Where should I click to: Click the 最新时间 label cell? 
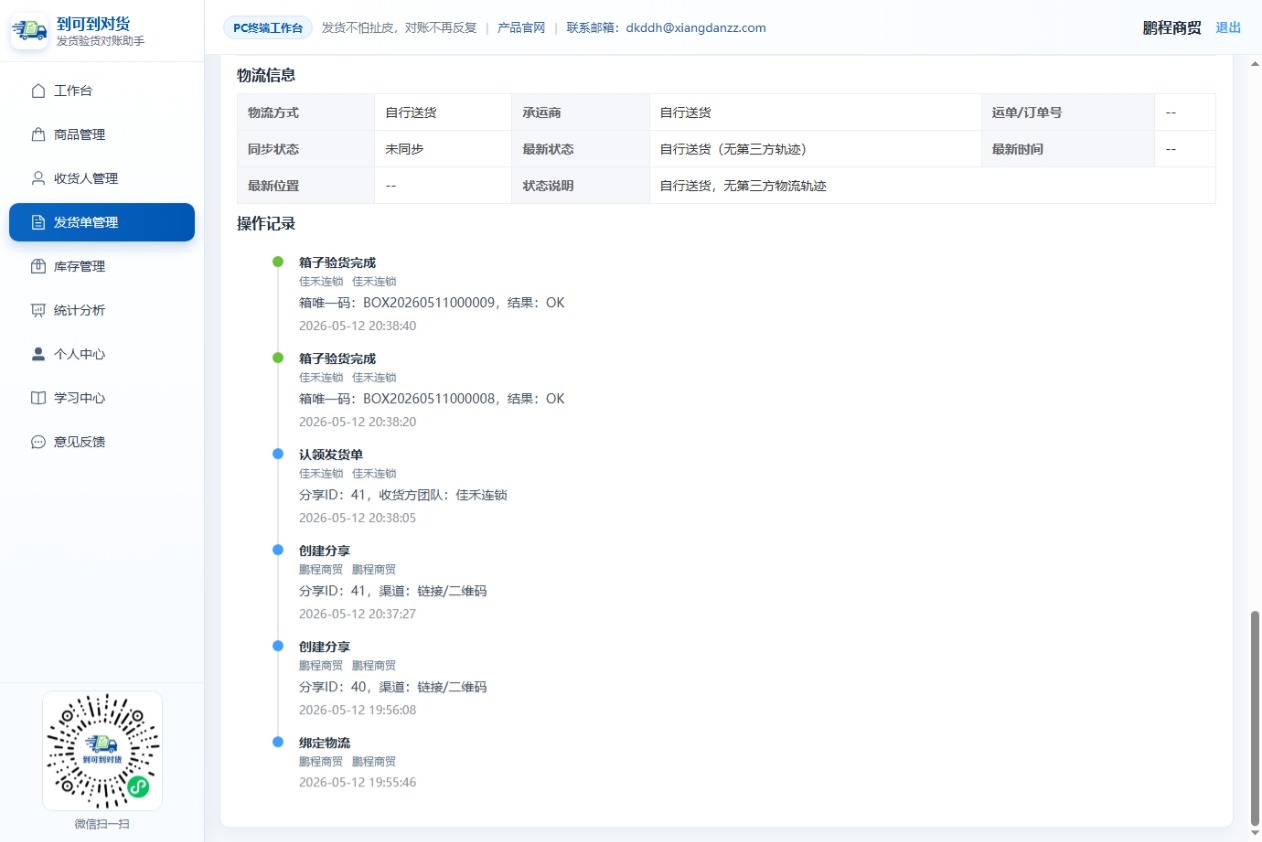tap(1068, 149)
